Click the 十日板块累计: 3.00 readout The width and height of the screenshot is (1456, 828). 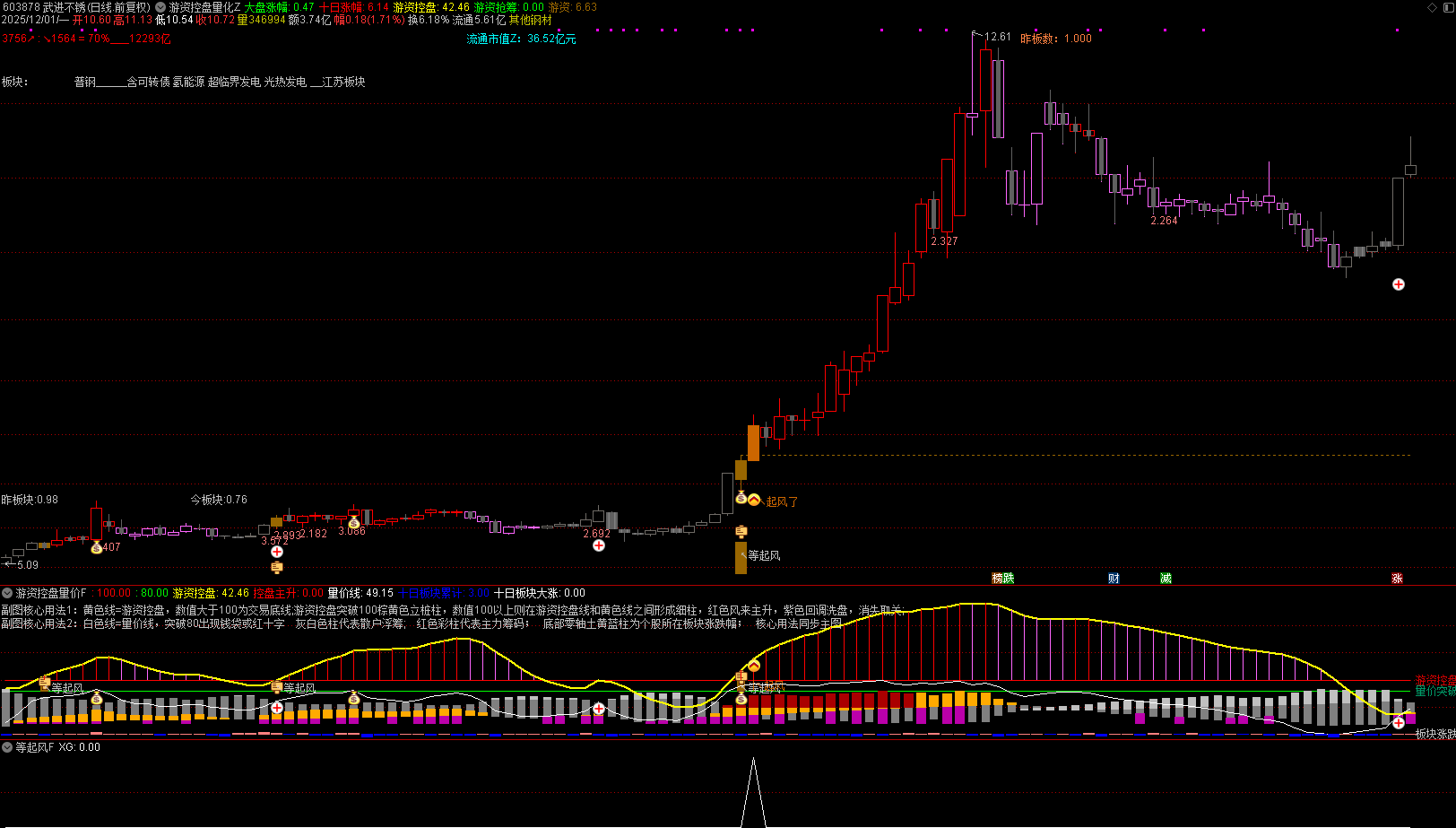tap(443, 593)
